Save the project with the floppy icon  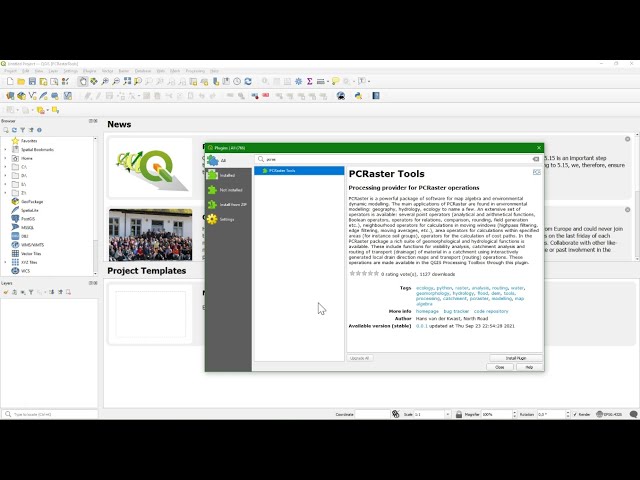(x=32, y=82)
